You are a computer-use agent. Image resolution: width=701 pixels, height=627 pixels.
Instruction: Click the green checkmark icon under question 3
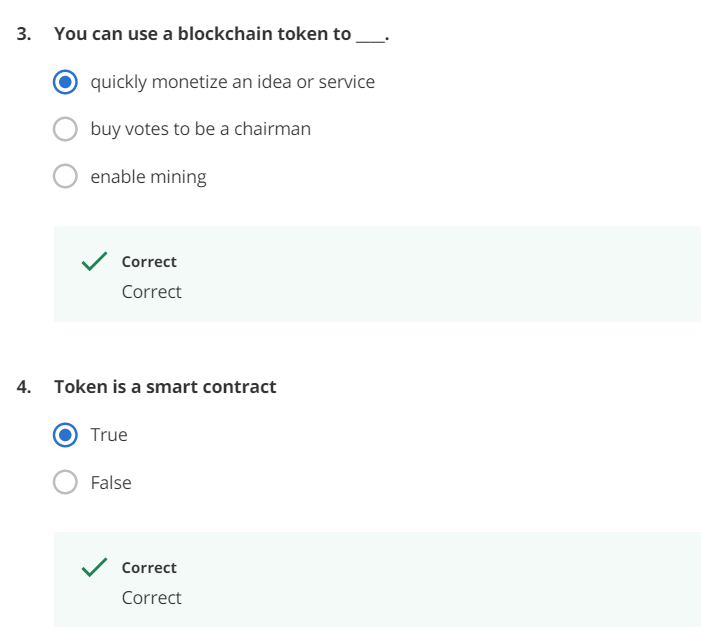(94, 262)
